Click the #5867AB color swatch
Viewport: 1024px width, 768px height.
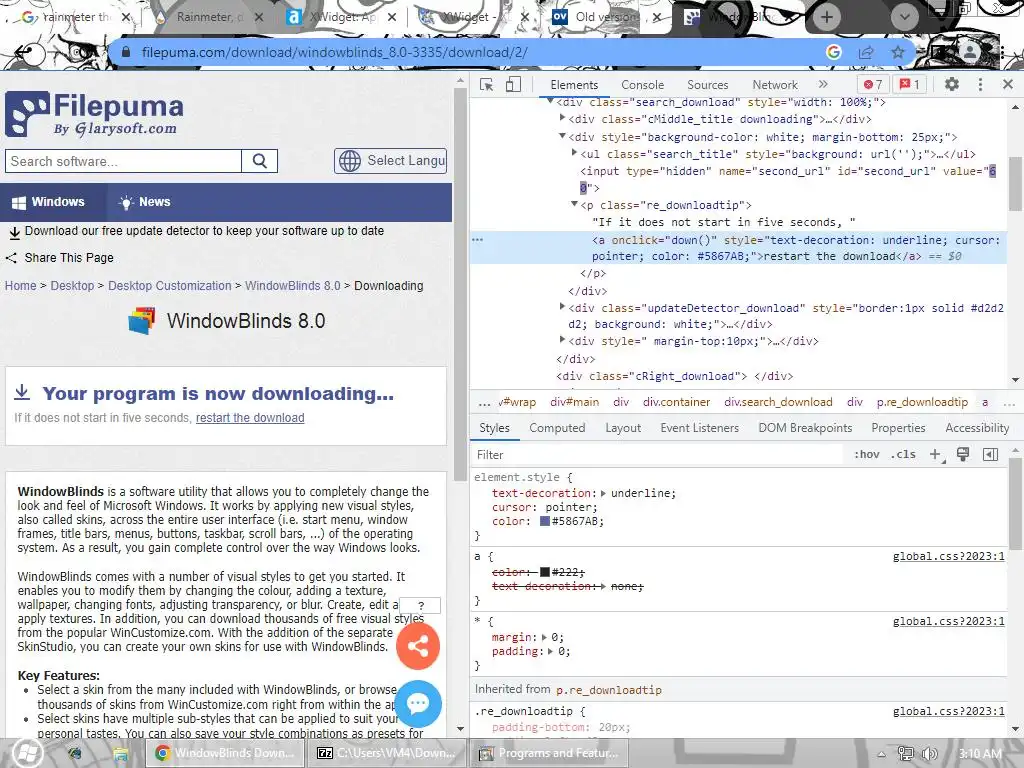(545, 521)
